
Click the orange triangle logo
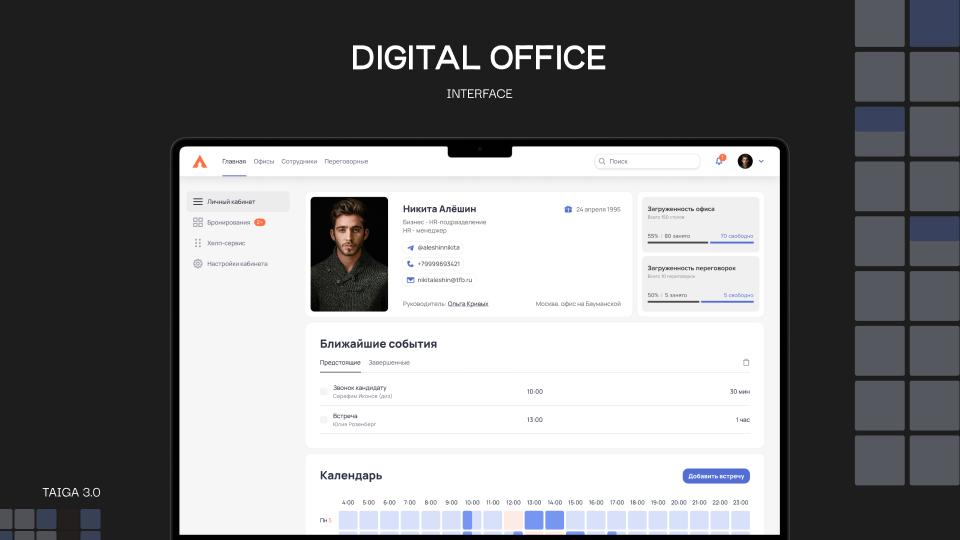(x=200, y=162)
